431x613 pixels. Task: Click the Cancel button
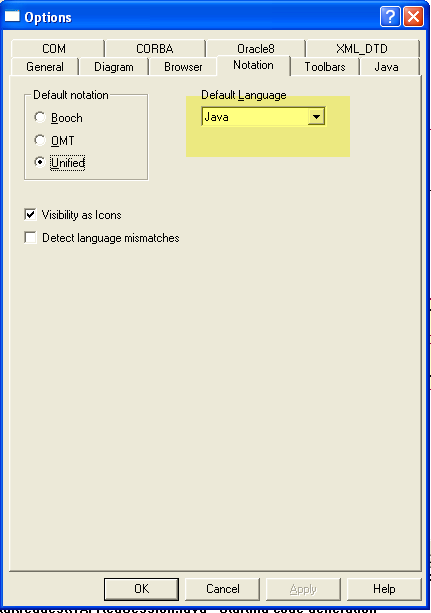click(223, 589)
